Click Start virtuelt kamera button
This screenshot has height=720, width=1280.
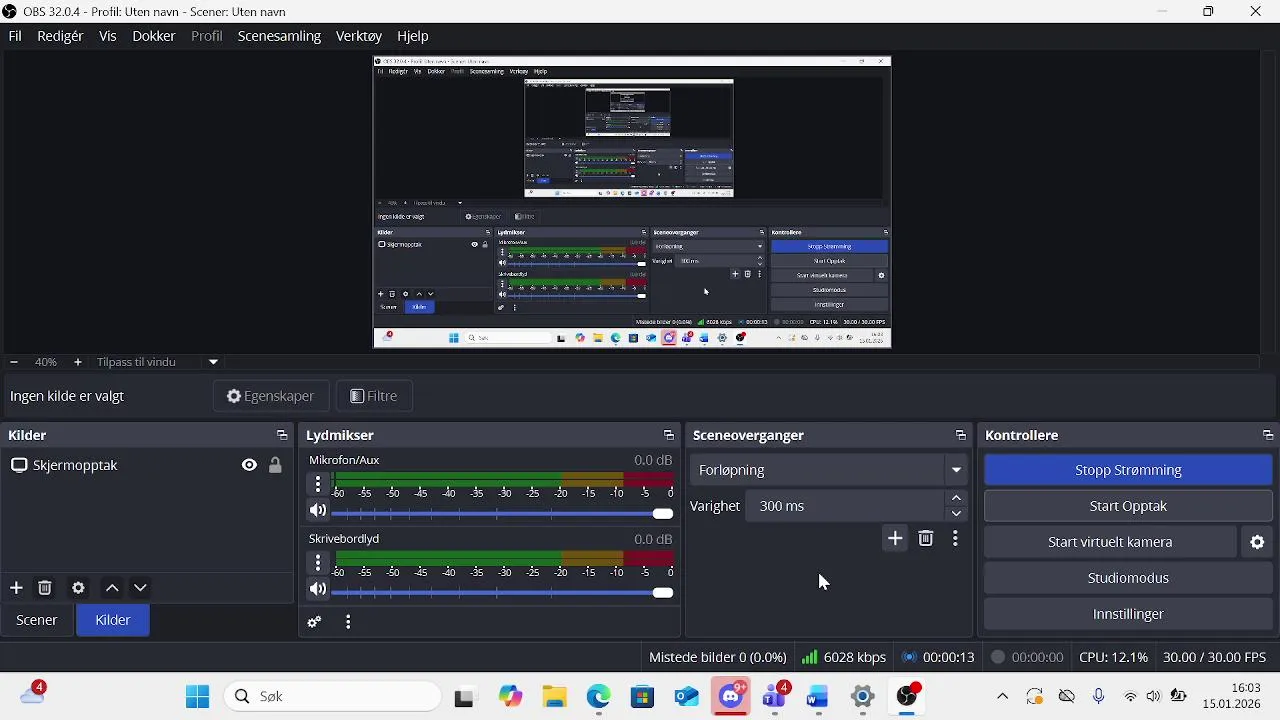click(1110, 542)
